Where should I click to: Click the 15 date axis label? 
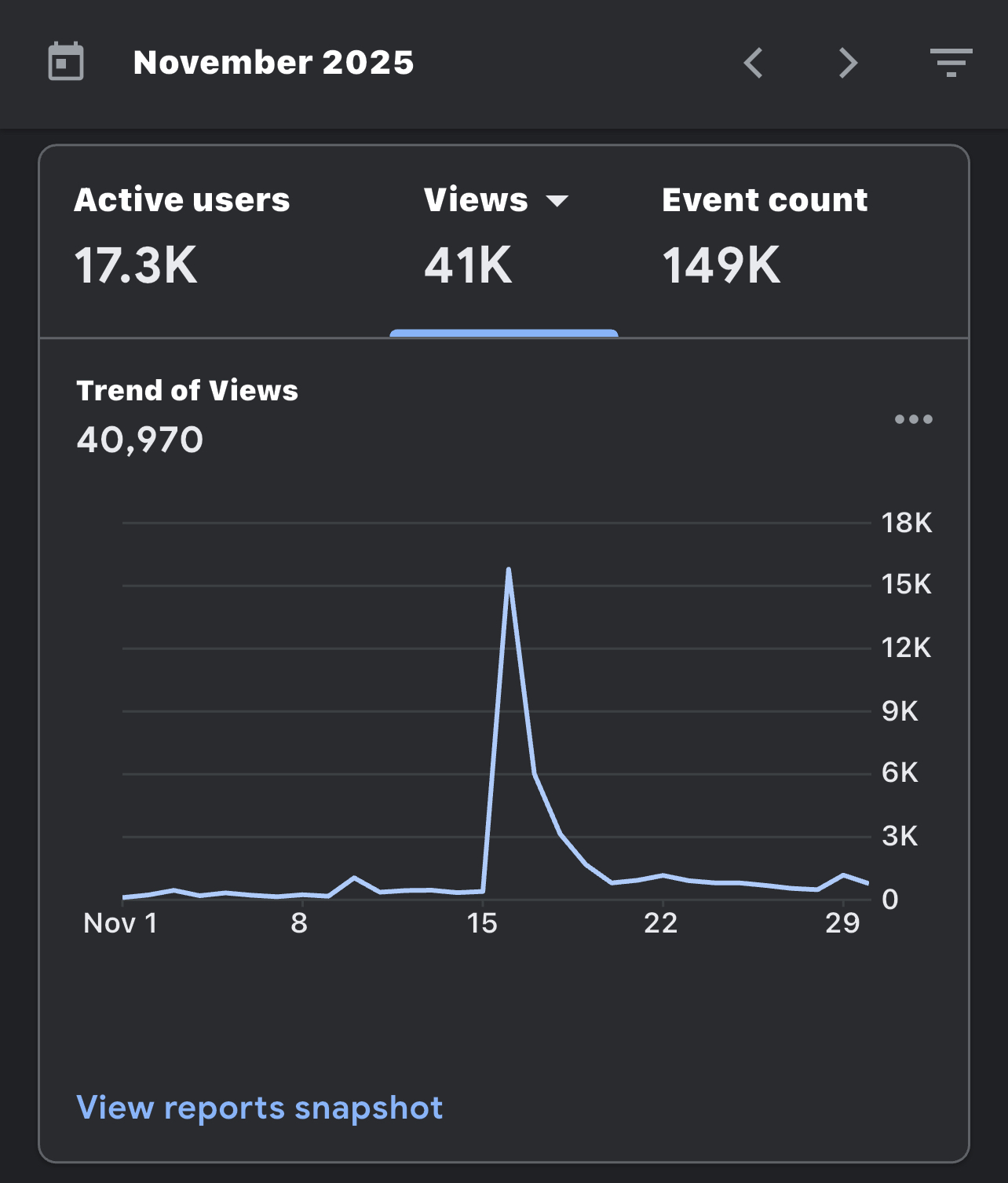tap(482, 923)
